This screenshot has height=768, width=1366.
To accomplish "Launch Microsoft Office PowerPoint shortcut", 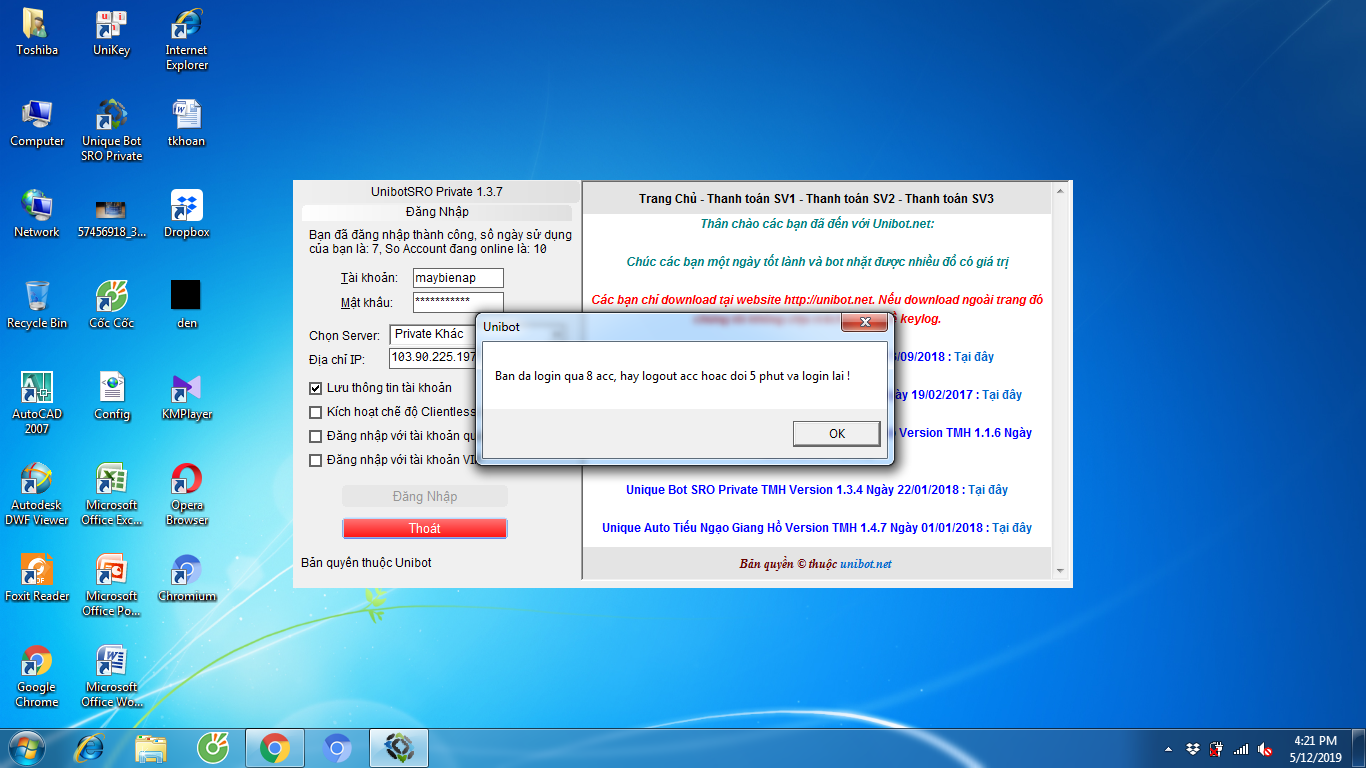I will 111,585.
